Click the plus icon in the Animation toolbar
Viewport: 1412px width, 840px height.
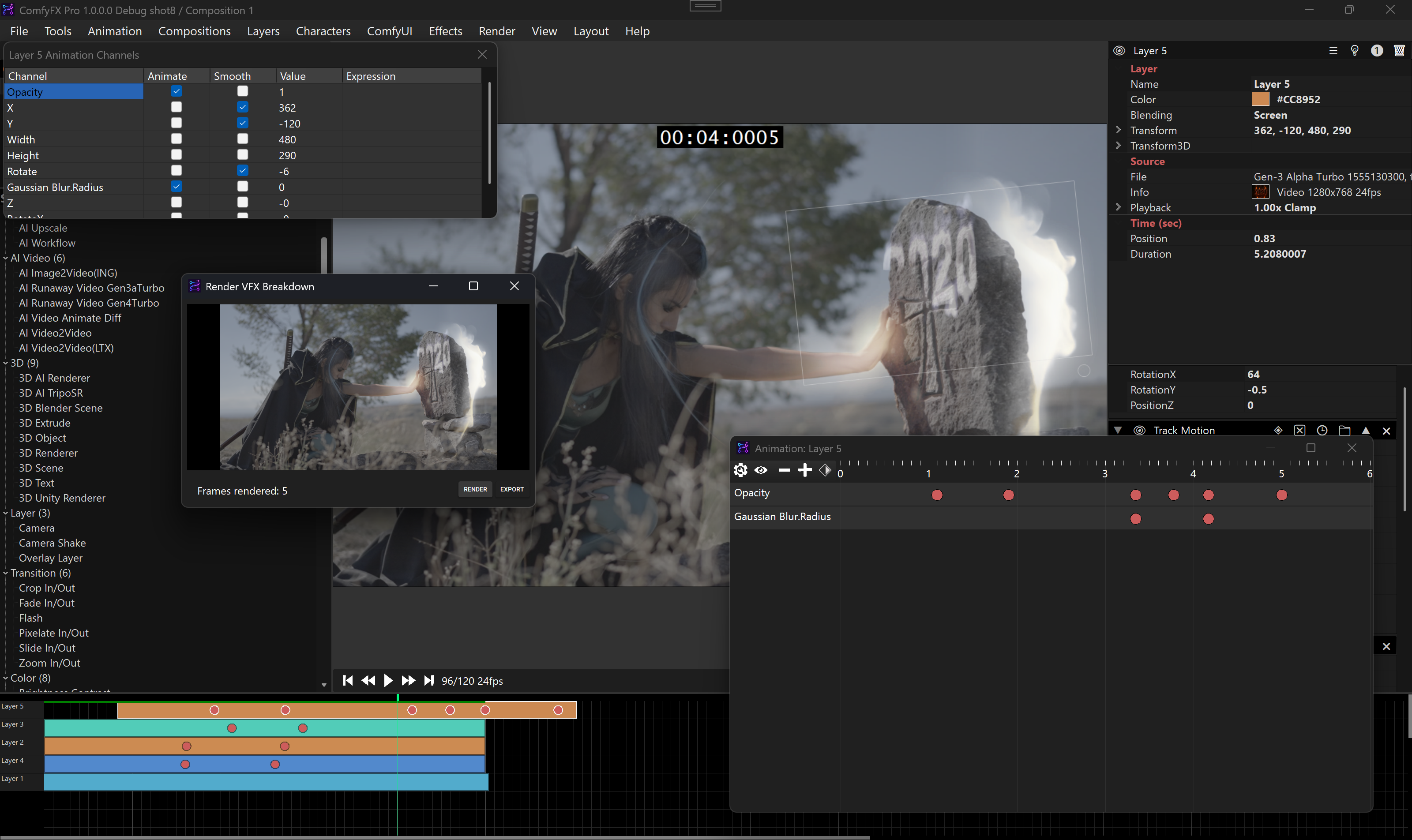pyautogui.click(x=804, y=470)
